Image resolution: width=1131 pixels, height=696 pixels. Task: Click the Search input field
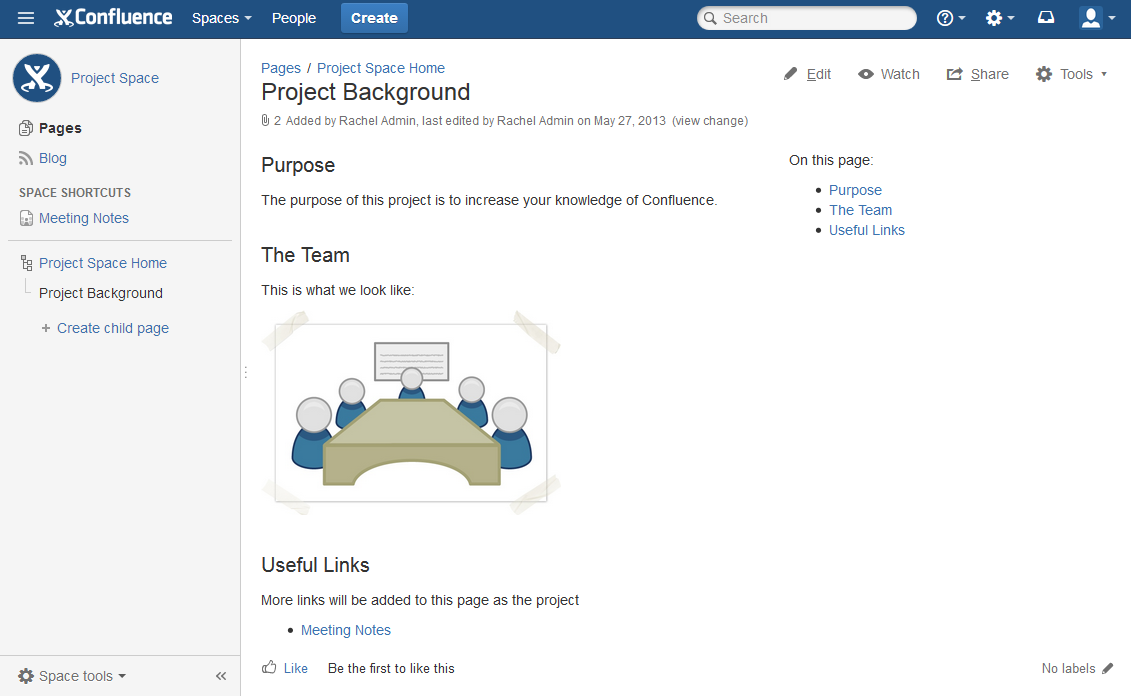pyautogui.click(x=812, y=18)
